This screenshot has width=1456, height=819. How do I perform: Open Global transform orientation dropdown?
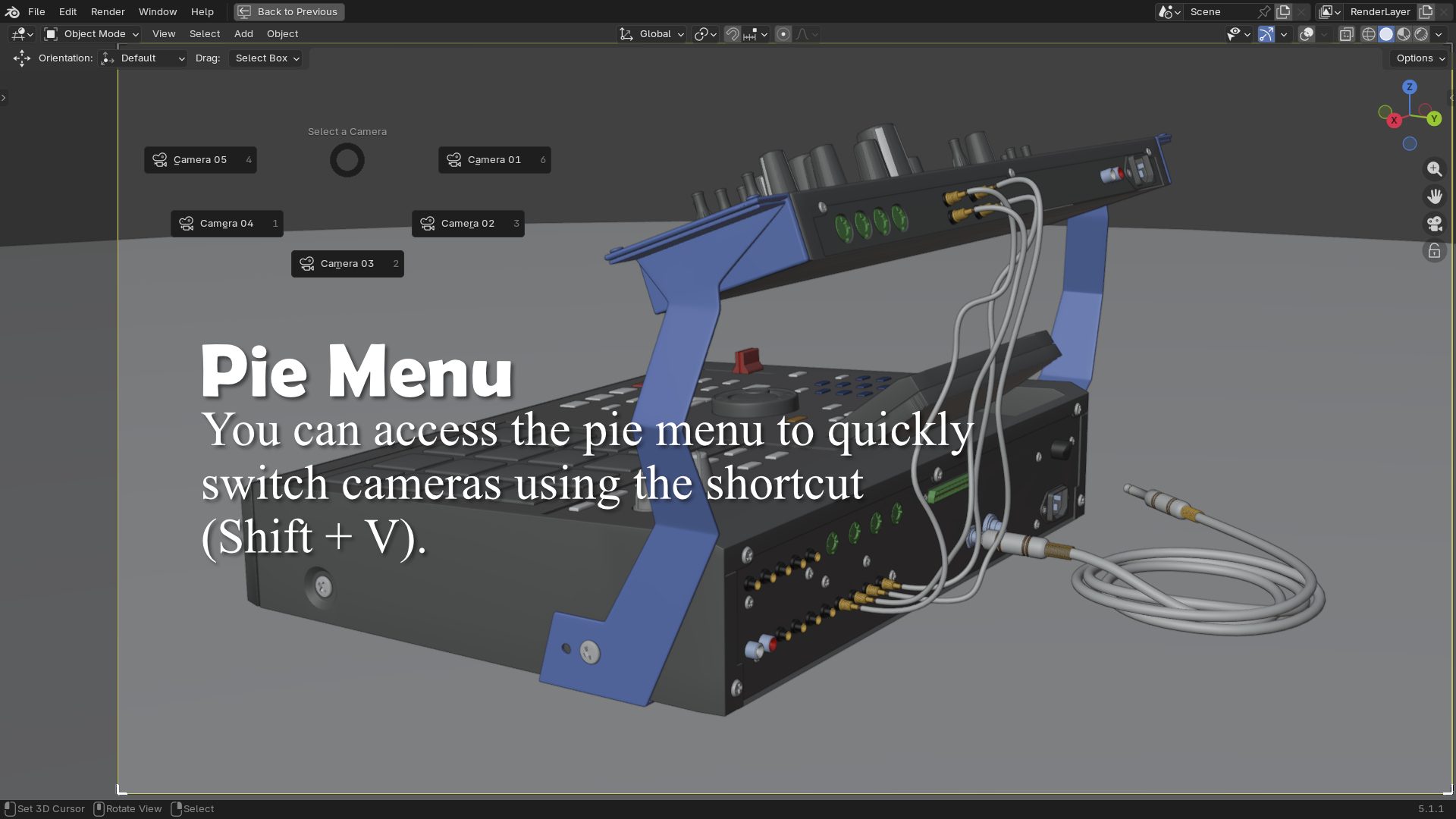click(652, 34)
